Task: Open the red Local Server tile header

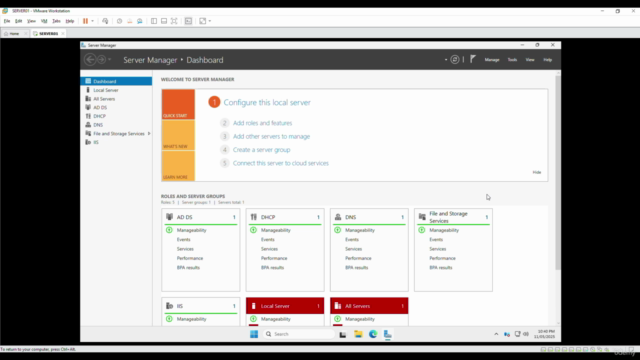Action: coord(285,306)
